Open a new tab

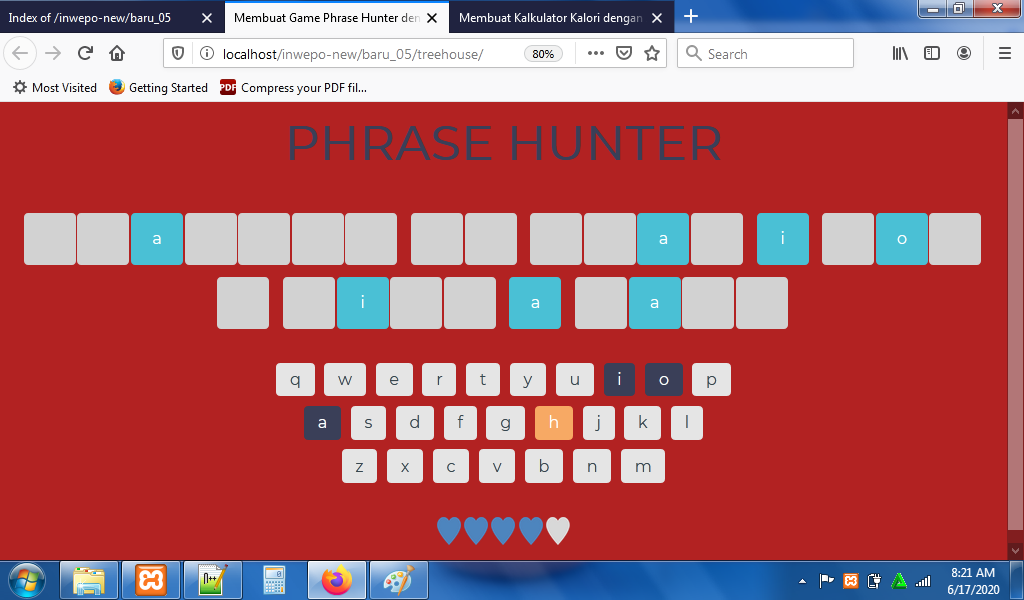coord(691,17)
